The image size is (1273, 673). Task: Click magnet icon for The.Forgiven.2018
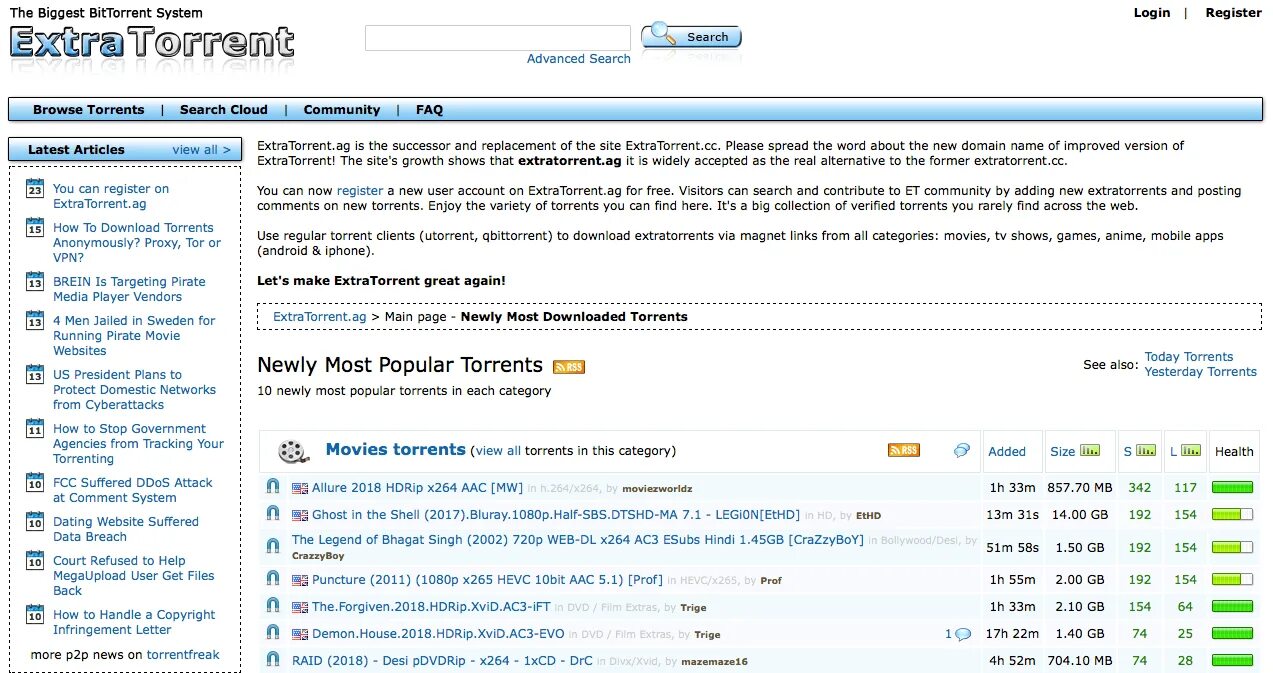coord(273,606)
